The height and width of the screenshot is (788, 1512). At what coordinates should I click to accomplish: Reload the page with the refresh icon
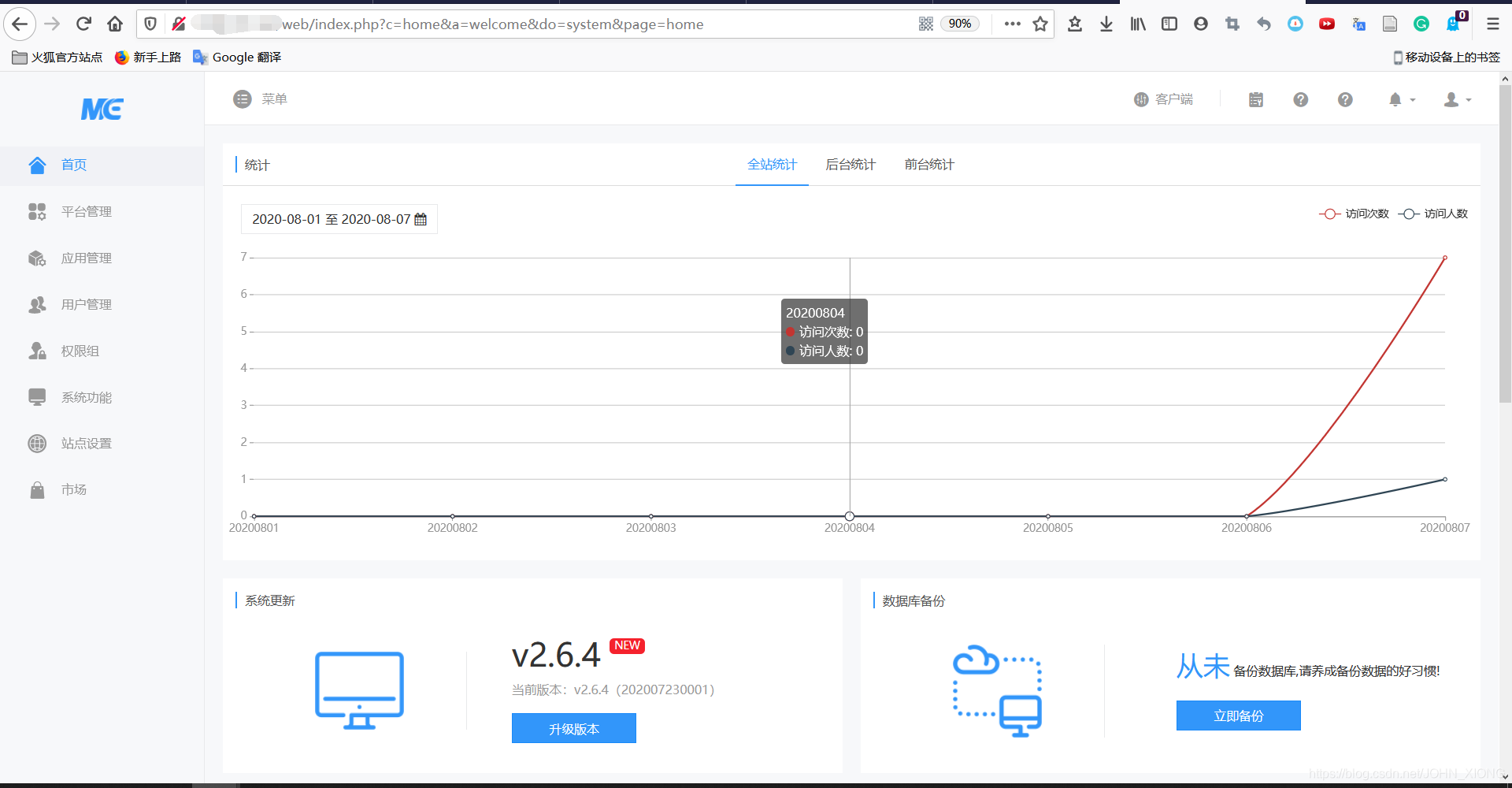coord(83,24)
